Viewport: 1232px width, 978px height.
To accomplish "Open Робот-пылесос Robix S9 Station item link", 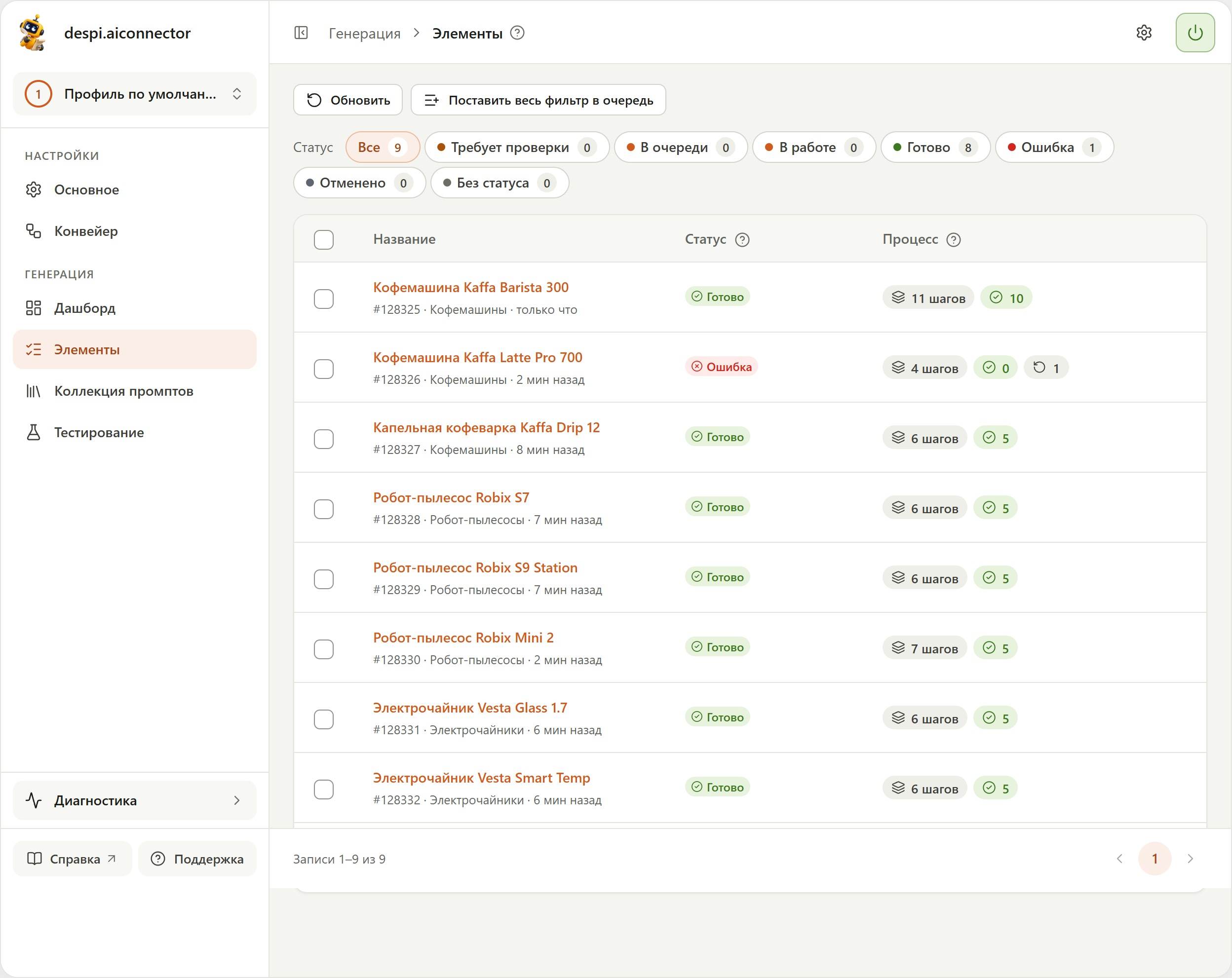I will 475,567.
